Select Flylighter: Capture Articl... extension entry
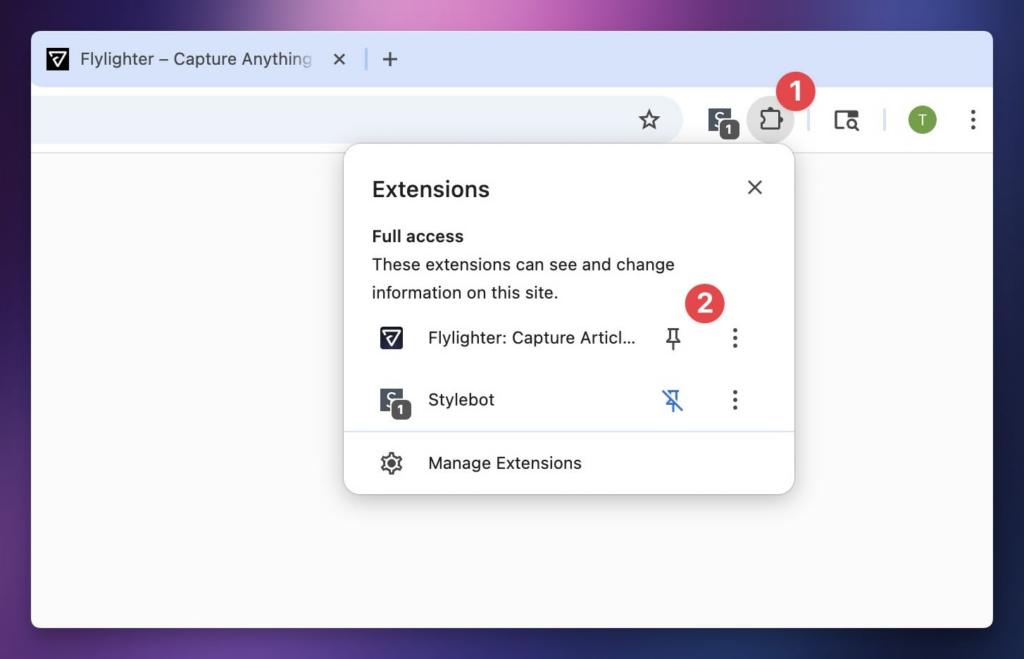The height and width of the screenshot is (659, 1024). [531, 338]
